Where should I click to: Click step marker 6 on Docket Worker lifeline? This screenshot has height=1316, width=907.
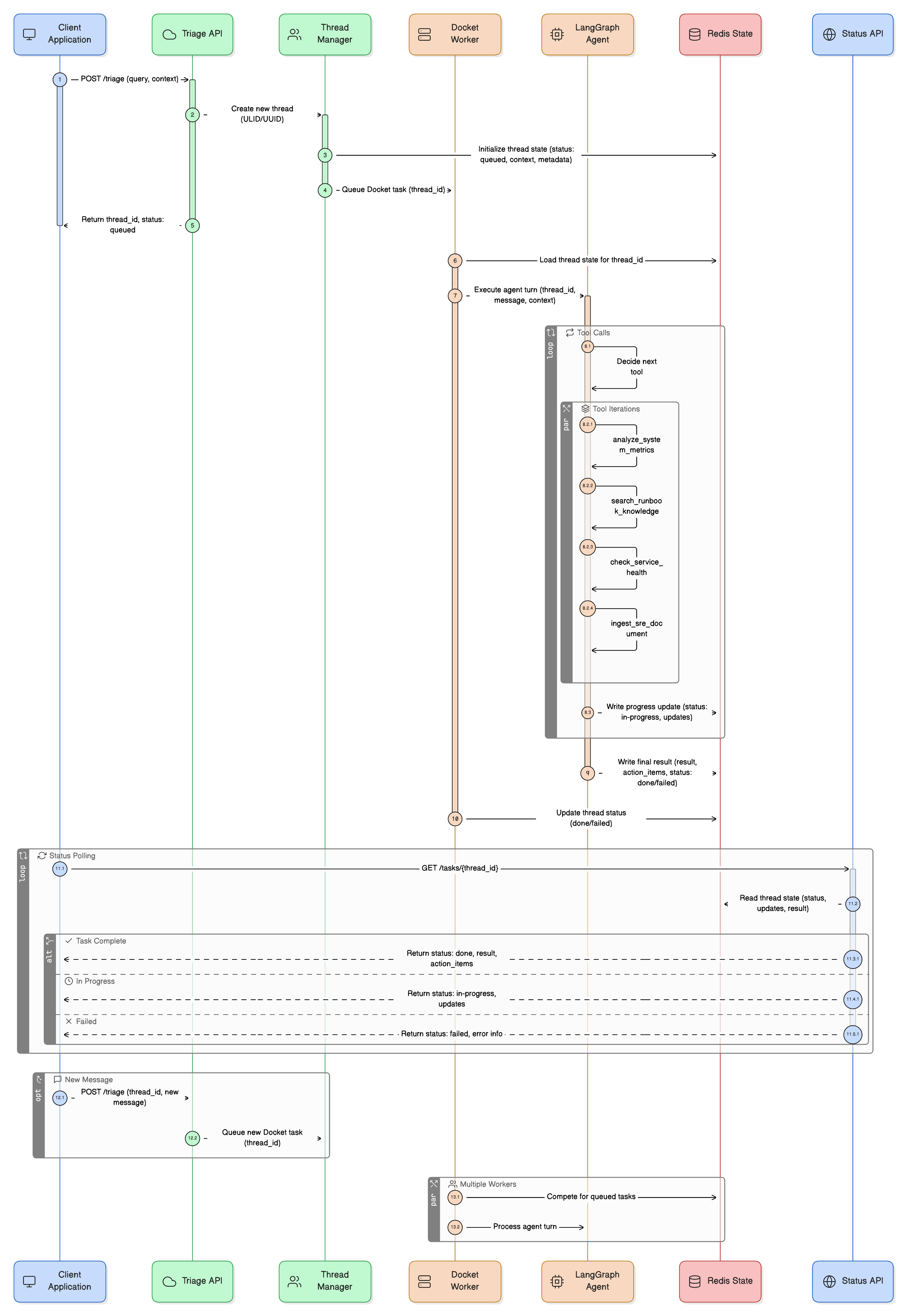point(455,261)
